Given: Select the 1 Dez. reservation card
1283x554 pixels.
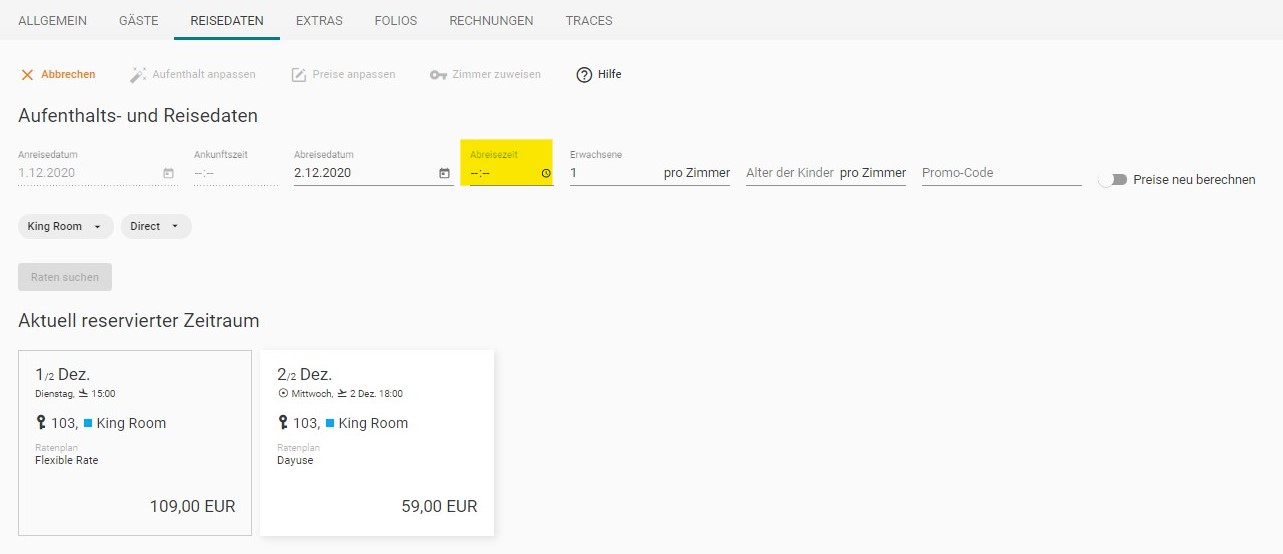Looking at the screenshot, I should pyautogui.click(x=135, y=443).
